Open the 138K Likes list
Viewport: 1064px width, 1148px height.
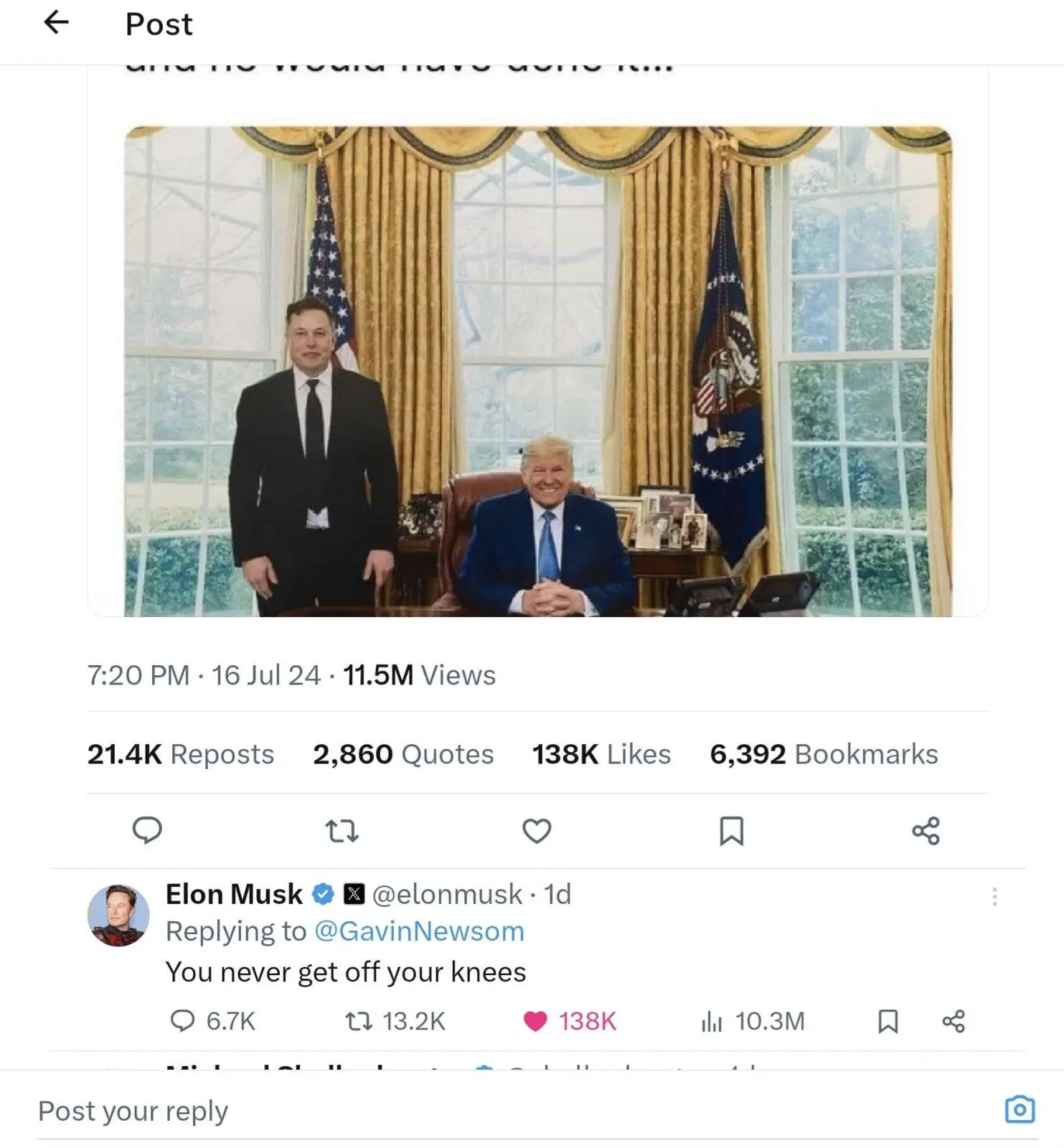tap(601, 754)
